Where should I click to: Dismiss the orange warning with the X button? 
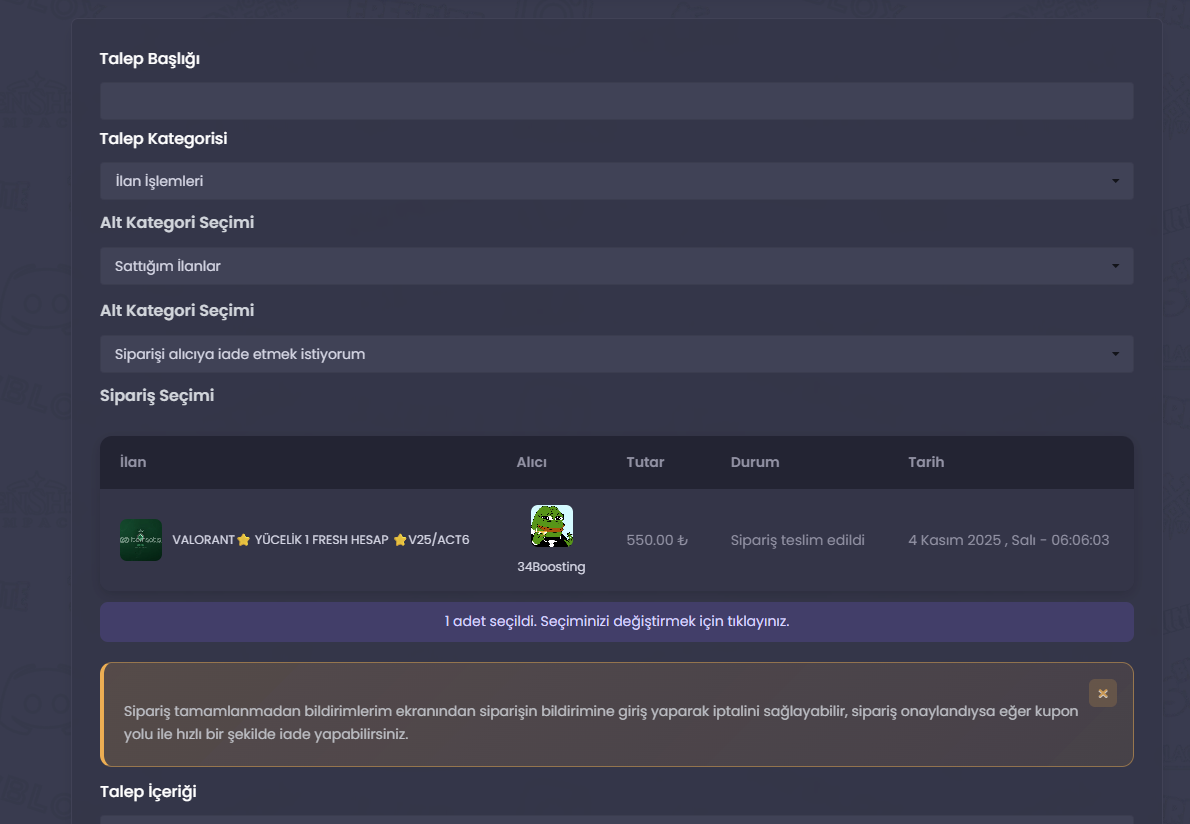click(1103, 693)
